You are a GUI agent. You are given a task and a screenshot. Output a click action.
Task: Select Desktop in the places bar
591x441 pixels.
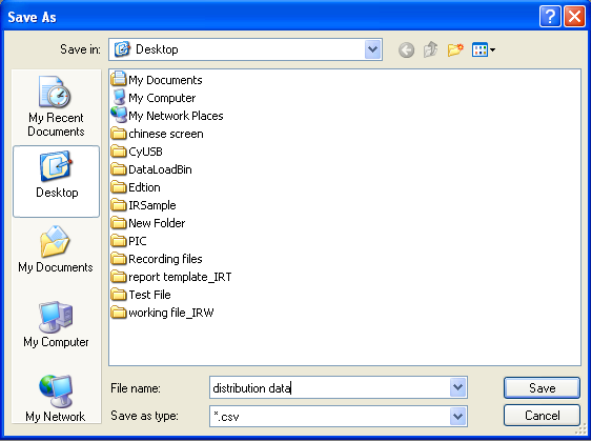coord(57,181)
